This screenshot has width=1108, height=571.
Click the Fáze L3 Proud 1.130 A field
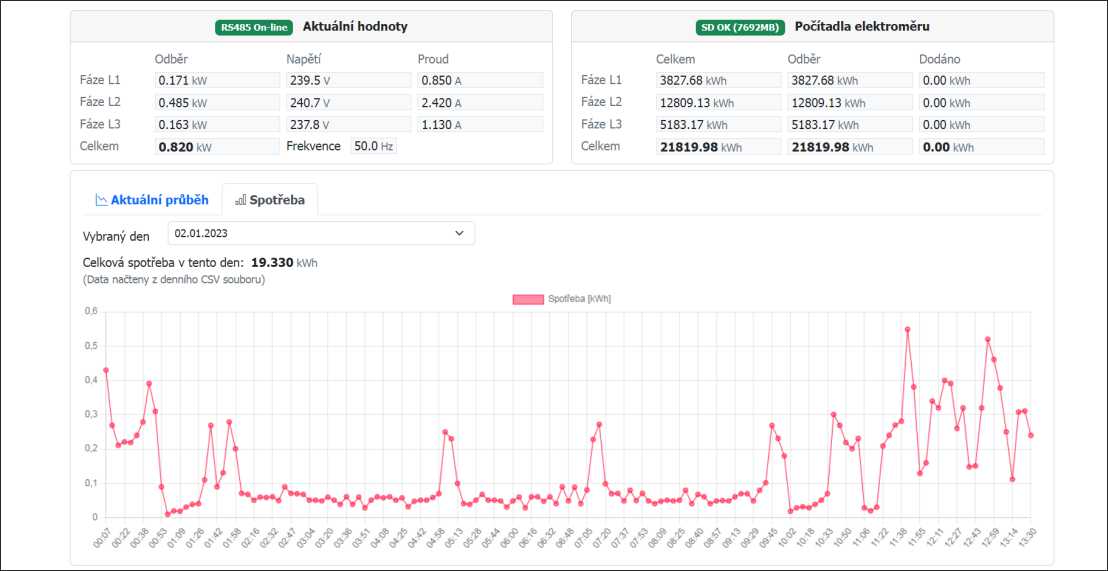point(480,125)
